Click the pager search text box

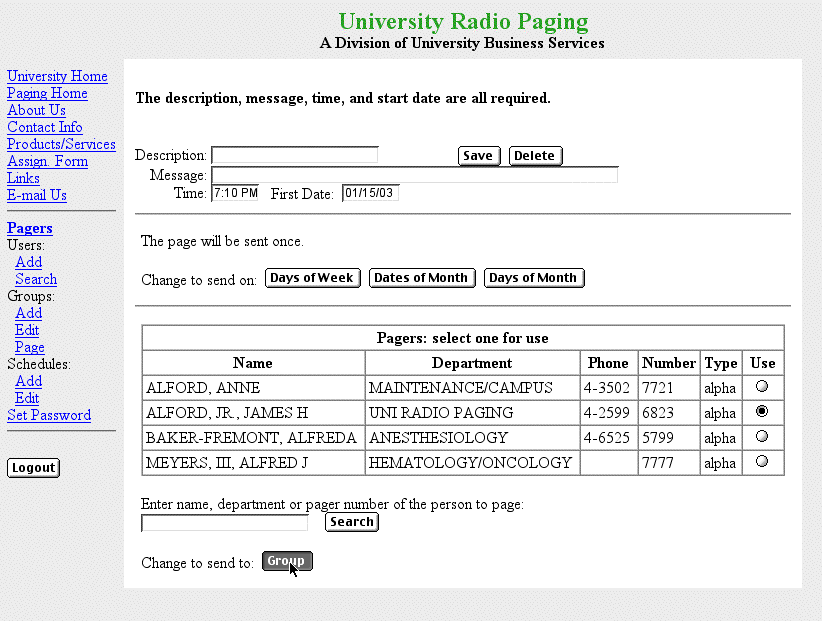click(x=225, y=523)
